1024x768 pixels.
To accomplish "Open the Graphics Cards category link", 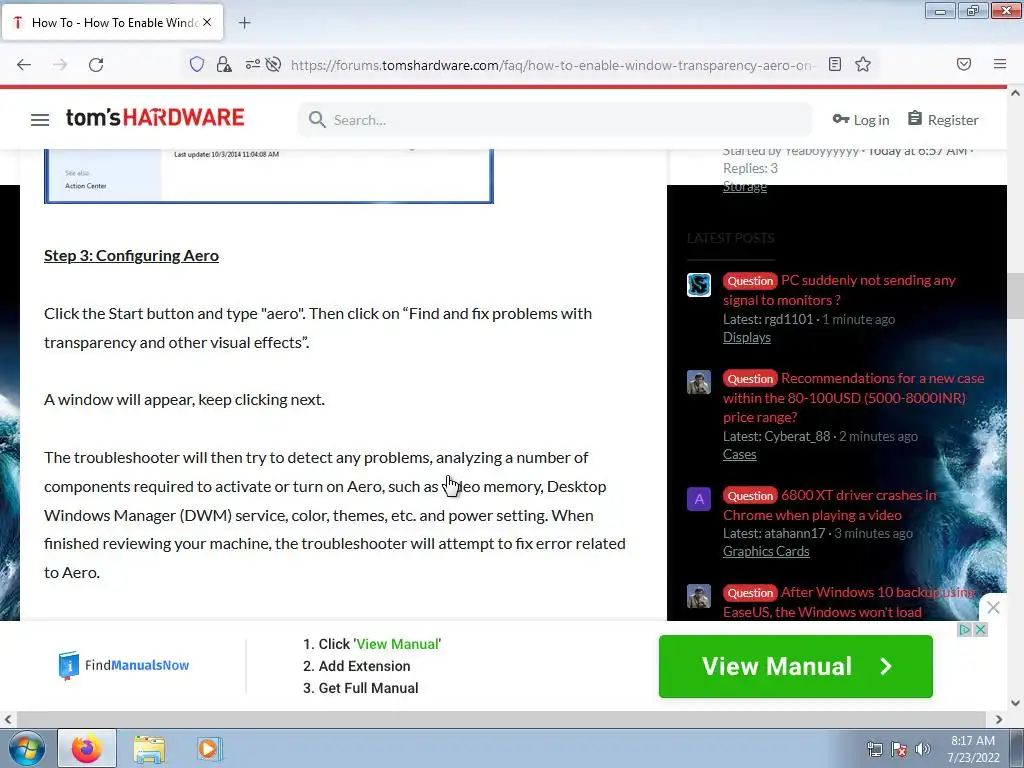I will (766, 552).
